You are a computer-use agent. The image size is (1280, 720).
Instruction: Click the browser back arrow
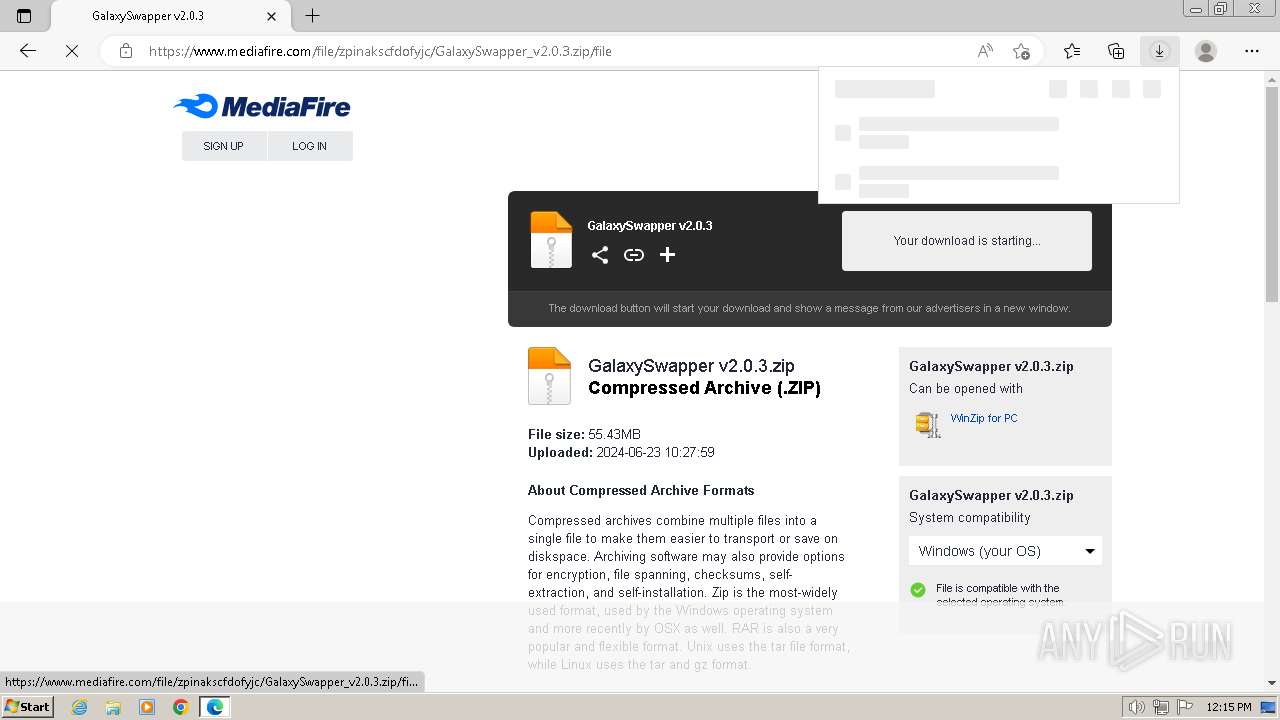point(28,51)
